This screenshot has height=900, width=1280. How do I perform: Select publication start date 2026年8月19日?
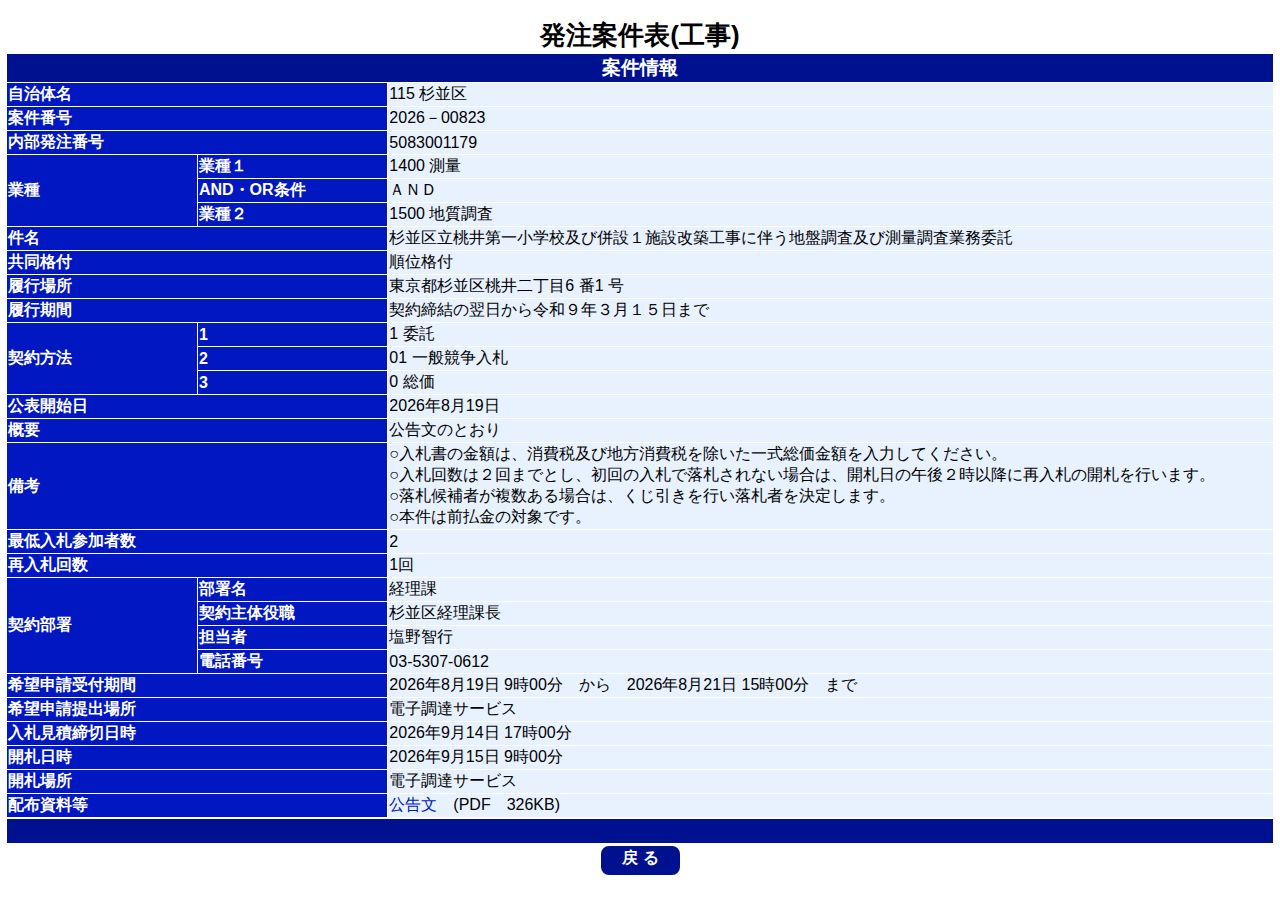tap(444, 406)
